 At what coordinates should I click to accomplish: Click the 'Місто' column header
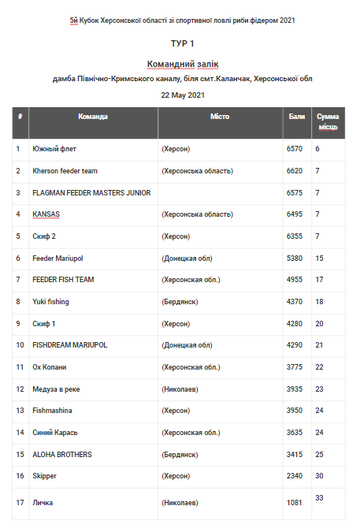coord(220,117)
